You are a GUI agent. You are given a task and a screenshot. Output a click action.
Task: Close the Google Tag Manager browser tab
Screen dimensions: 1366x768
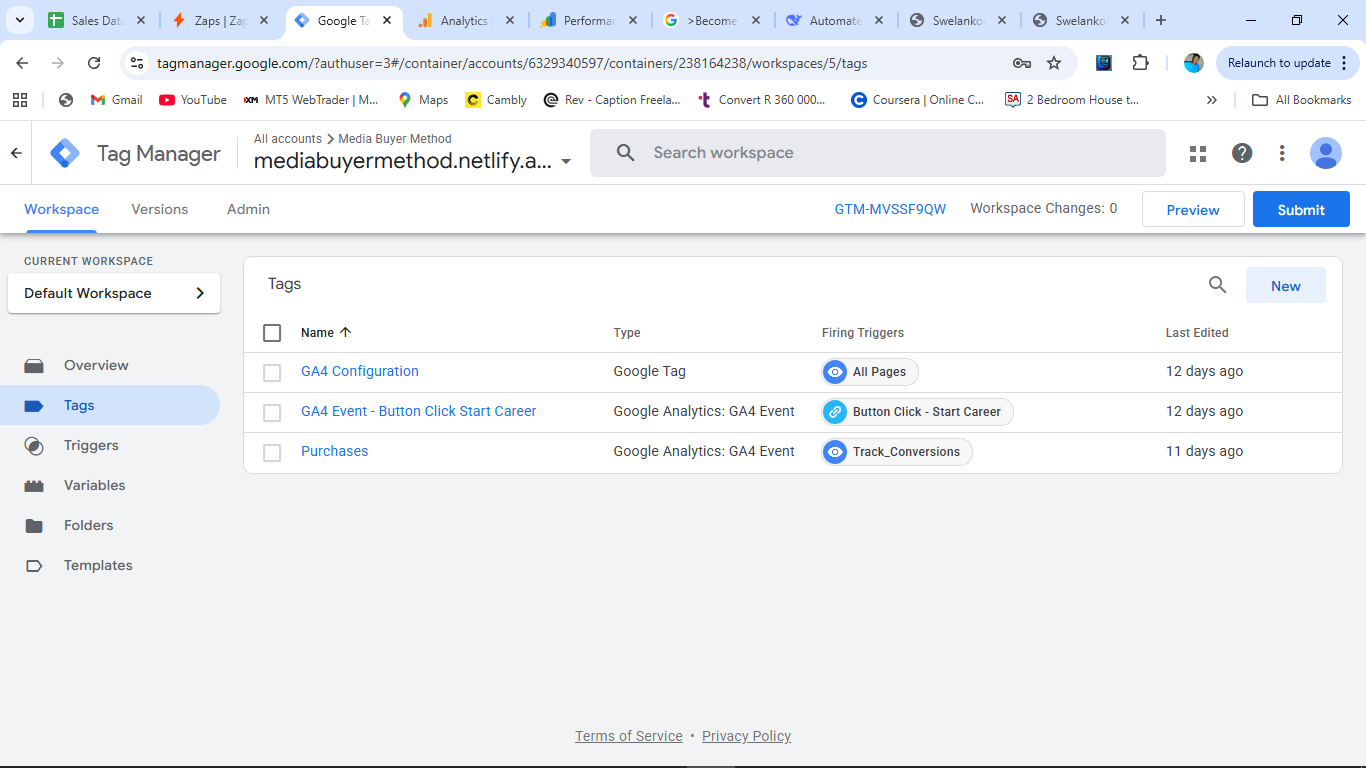[x=387, y=20]
